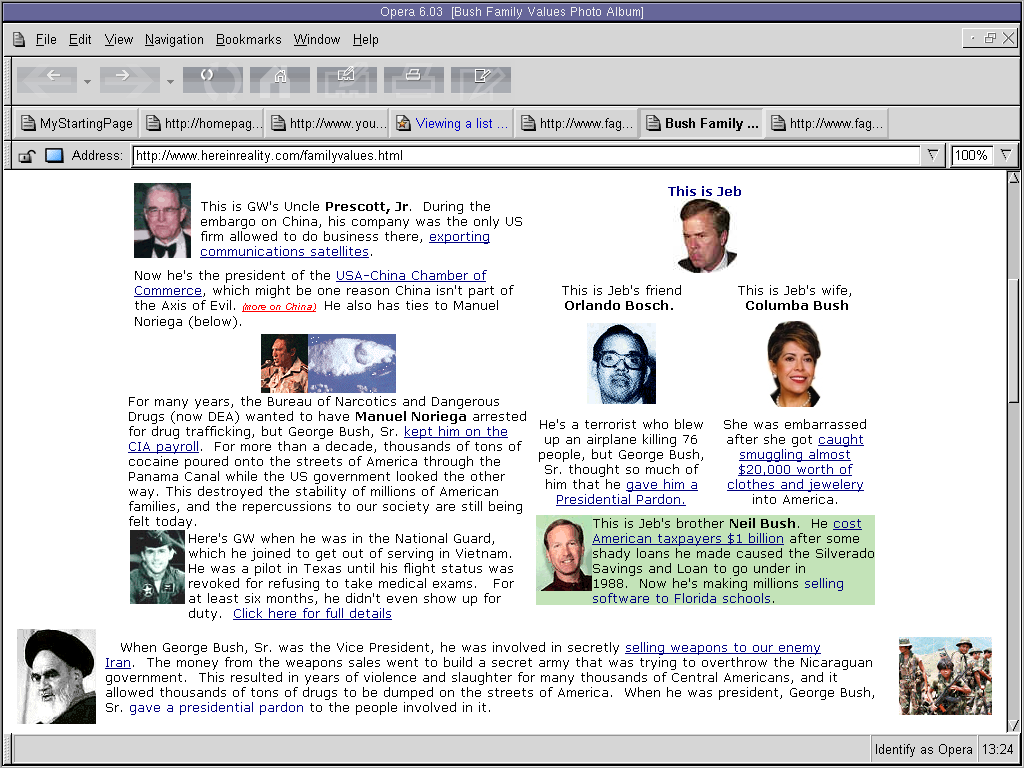Open the kept him on the CIA payroll link
The image size is (1024, 768).
[317, 439]
